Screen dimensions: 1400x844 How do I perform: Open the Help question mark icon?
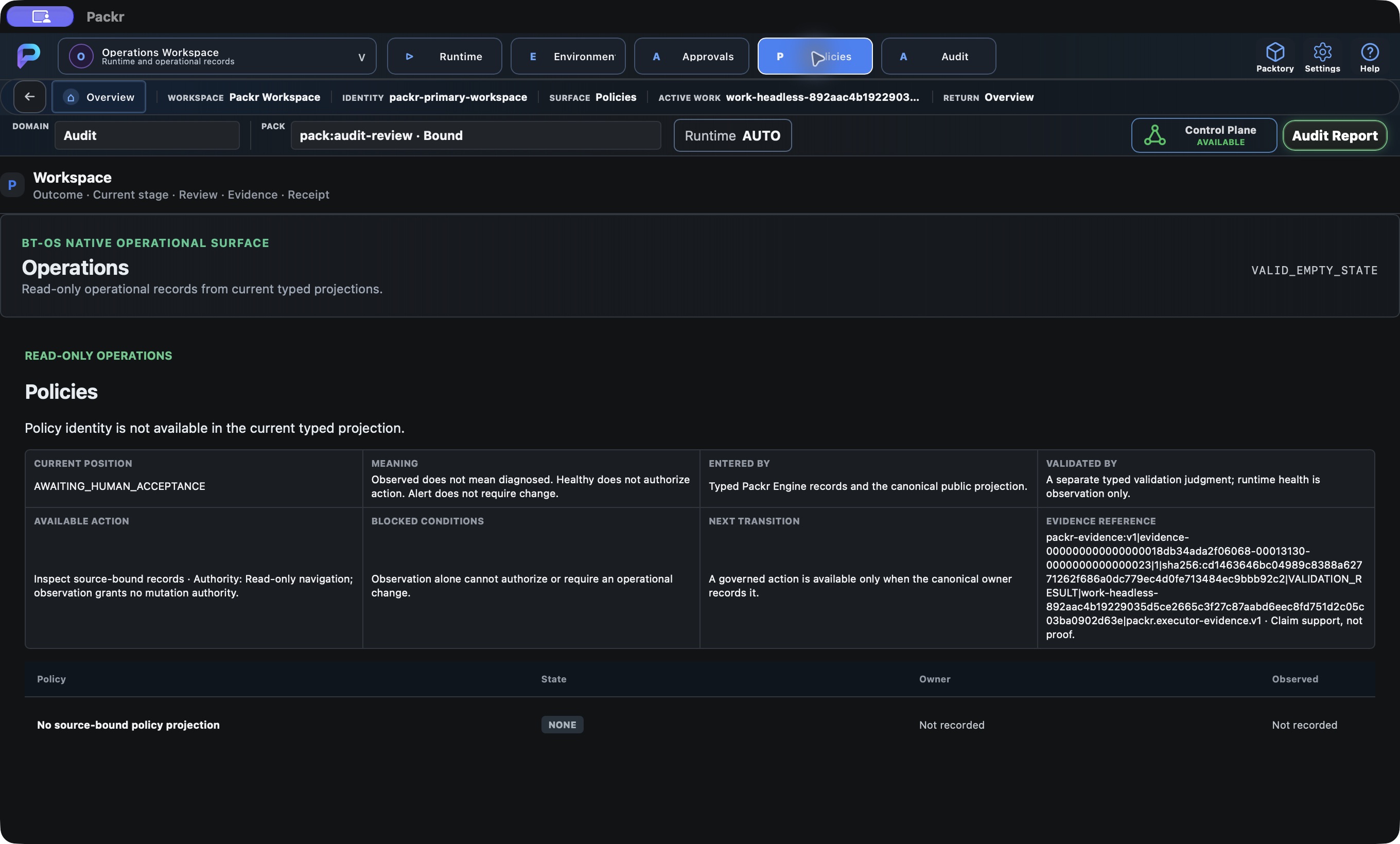coord(1369,52)
